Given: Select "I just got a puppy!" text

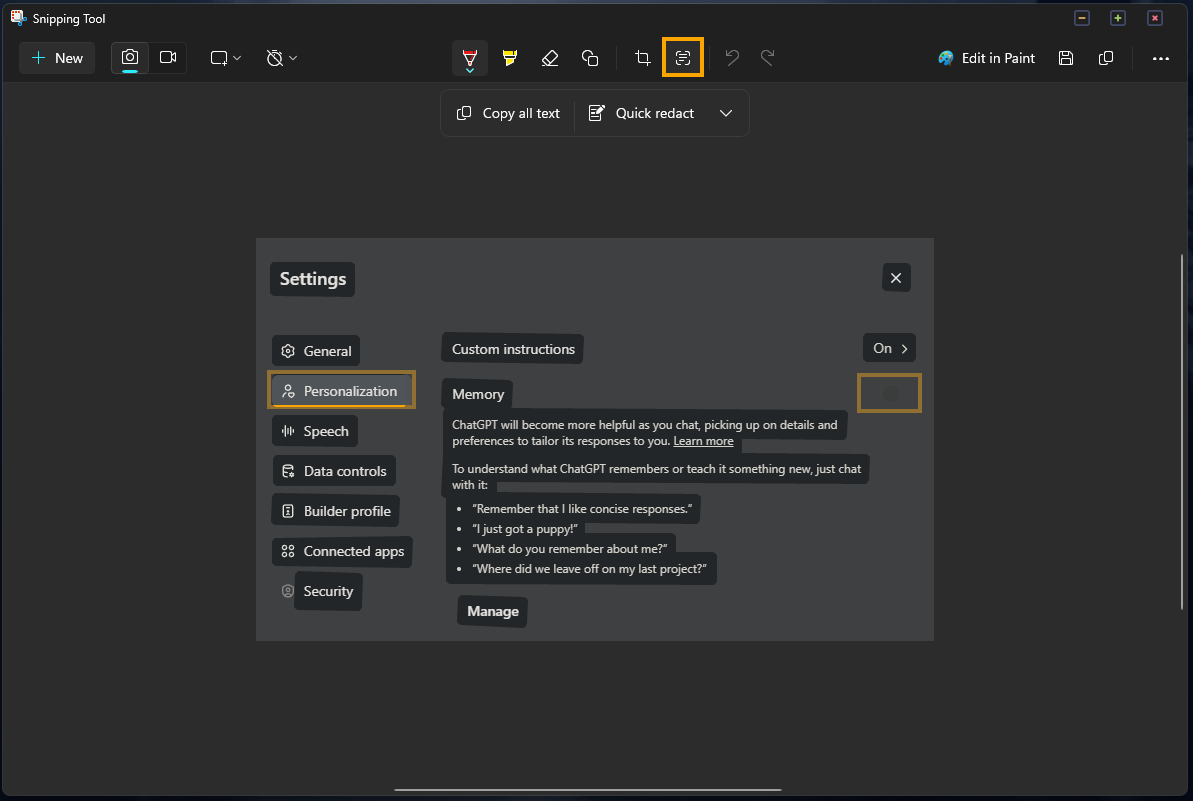Looking at the screenshot, I should click(x=525, y=529).
